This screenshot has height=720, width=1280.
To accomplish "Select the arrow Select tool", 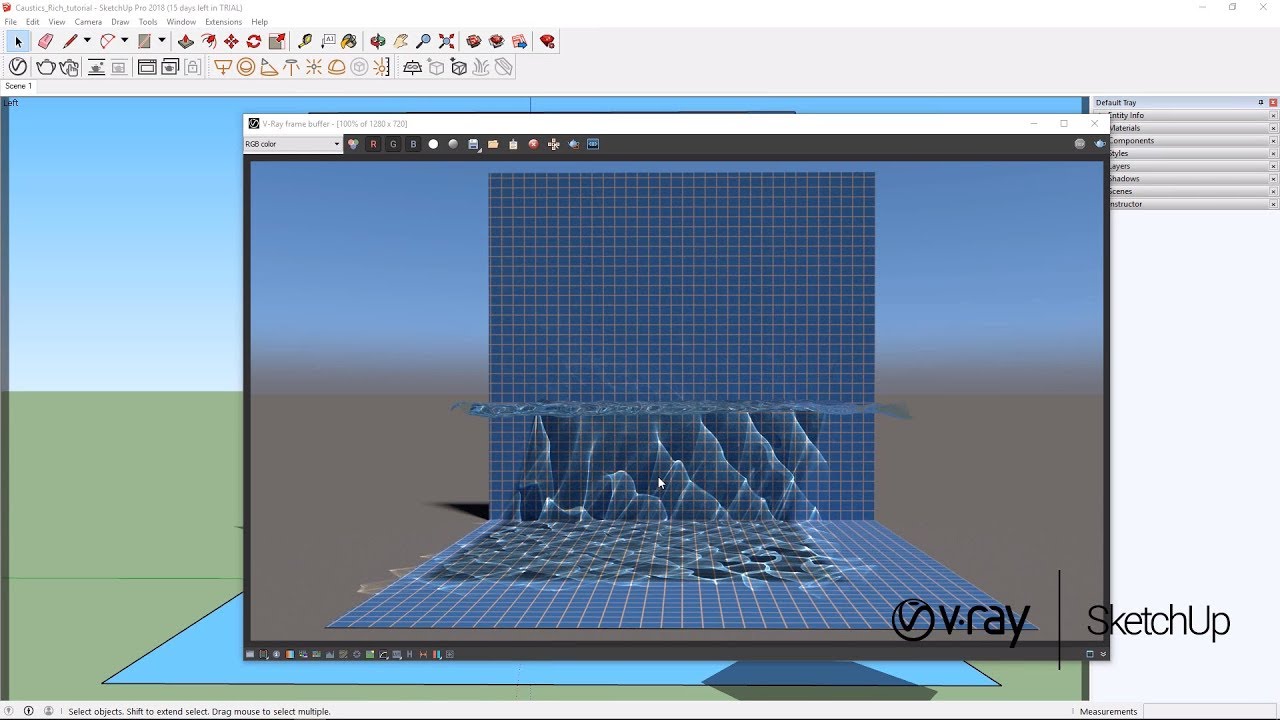I will (18, 41).
